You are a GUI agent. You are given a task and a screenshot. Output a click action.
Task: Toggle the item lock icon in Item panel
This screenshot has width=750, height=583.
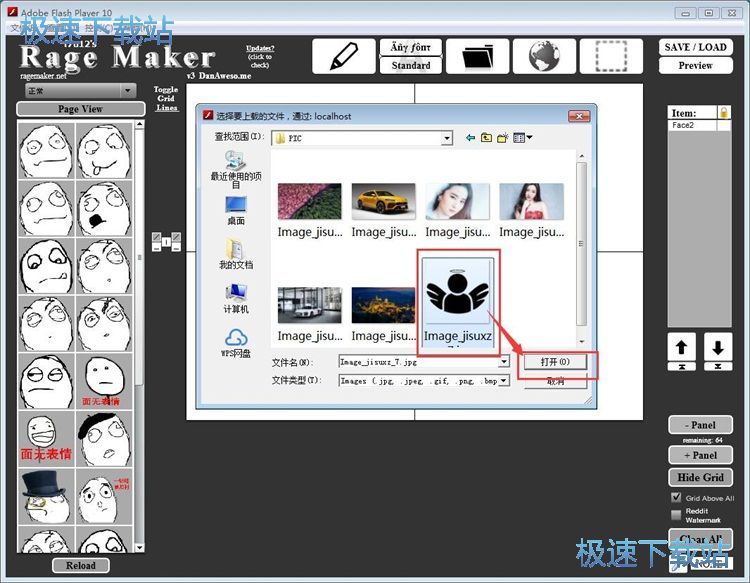point(724,113)
